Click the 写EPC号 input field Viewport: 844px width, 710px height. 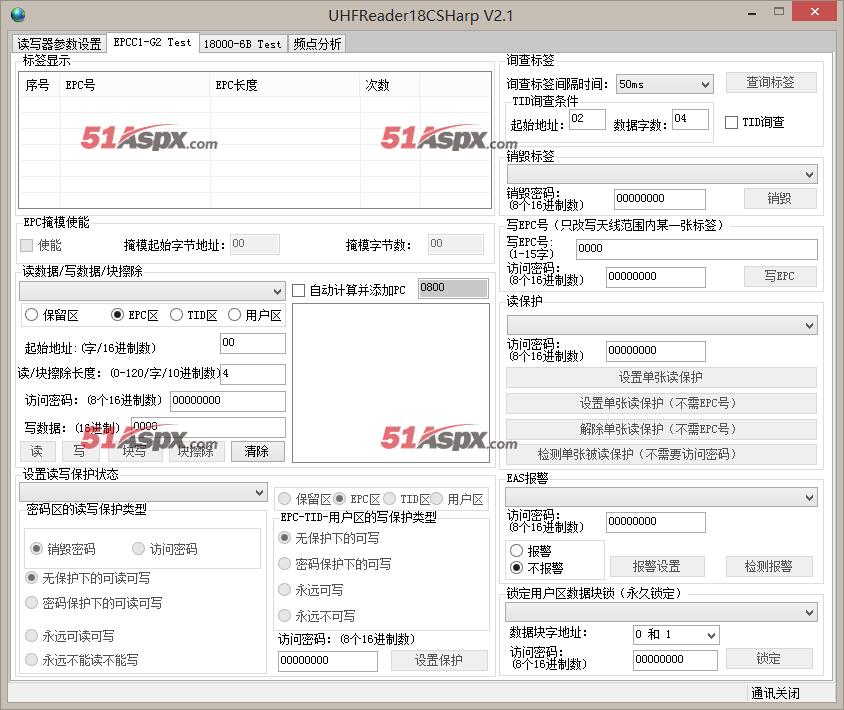[x=696, y=249]
